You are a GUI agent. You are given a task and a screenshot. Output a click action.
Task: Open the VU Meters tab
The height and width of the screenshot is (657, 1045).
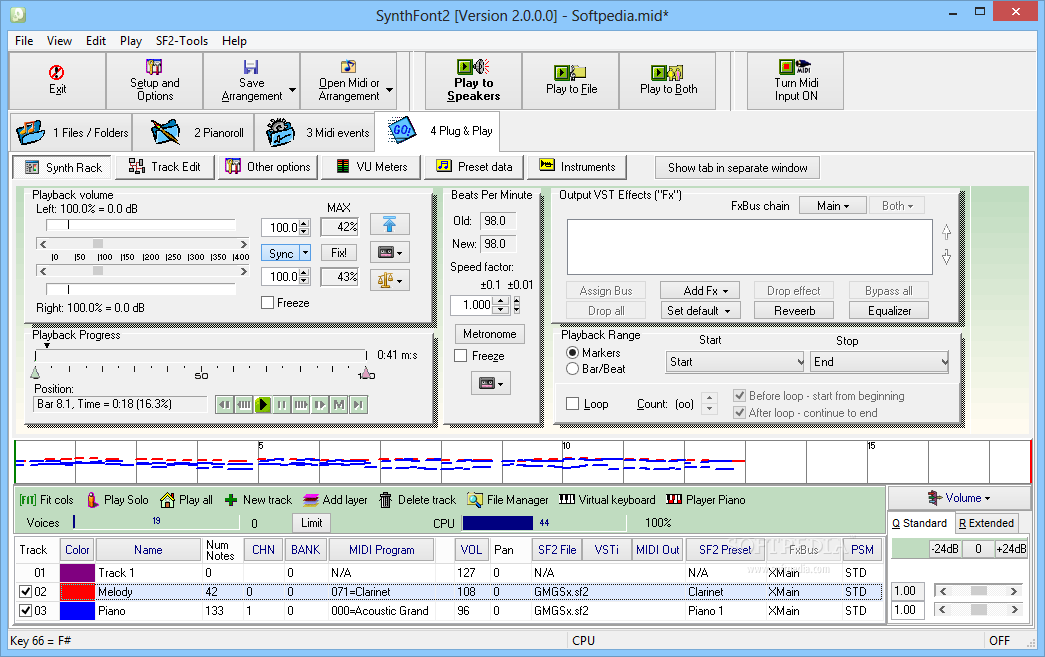click(371, 167)
